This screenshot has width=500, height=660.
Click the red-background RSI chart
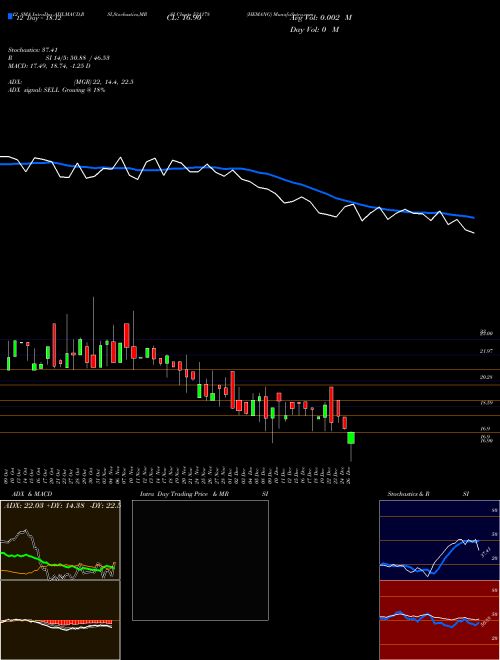pos(439,620)
